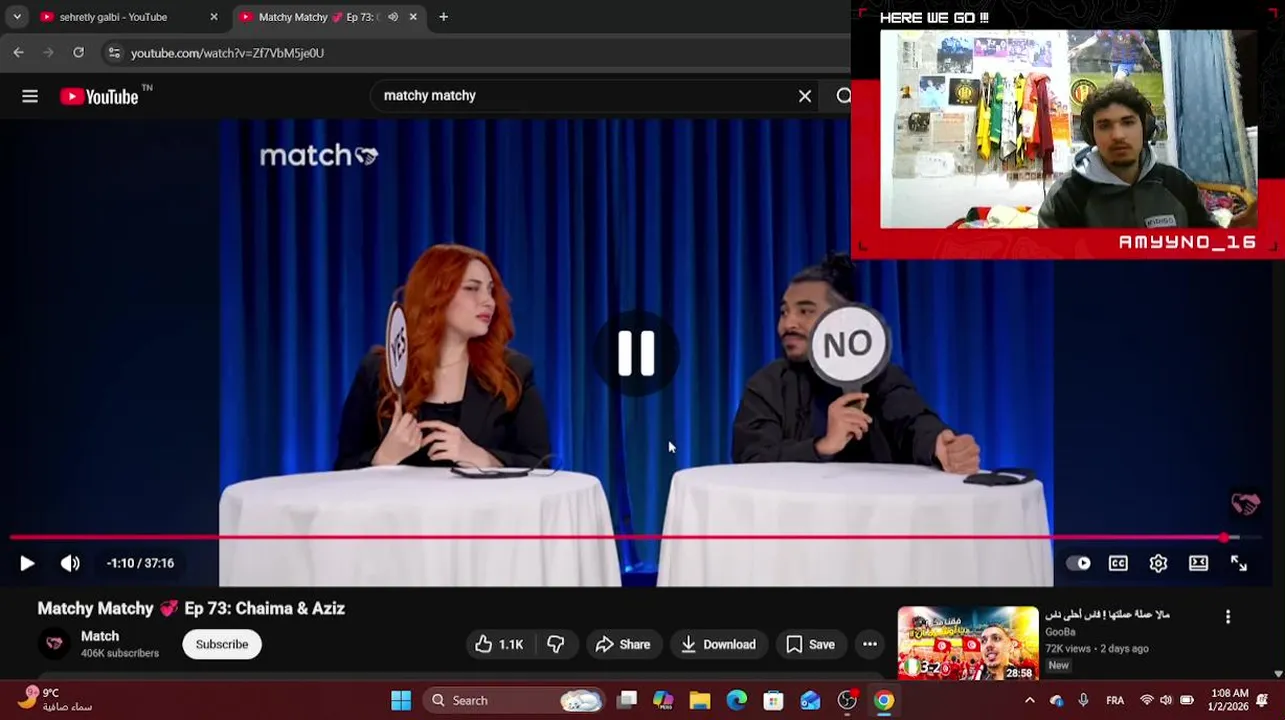
Task: Go back in the browser
Action: [18, 52]
